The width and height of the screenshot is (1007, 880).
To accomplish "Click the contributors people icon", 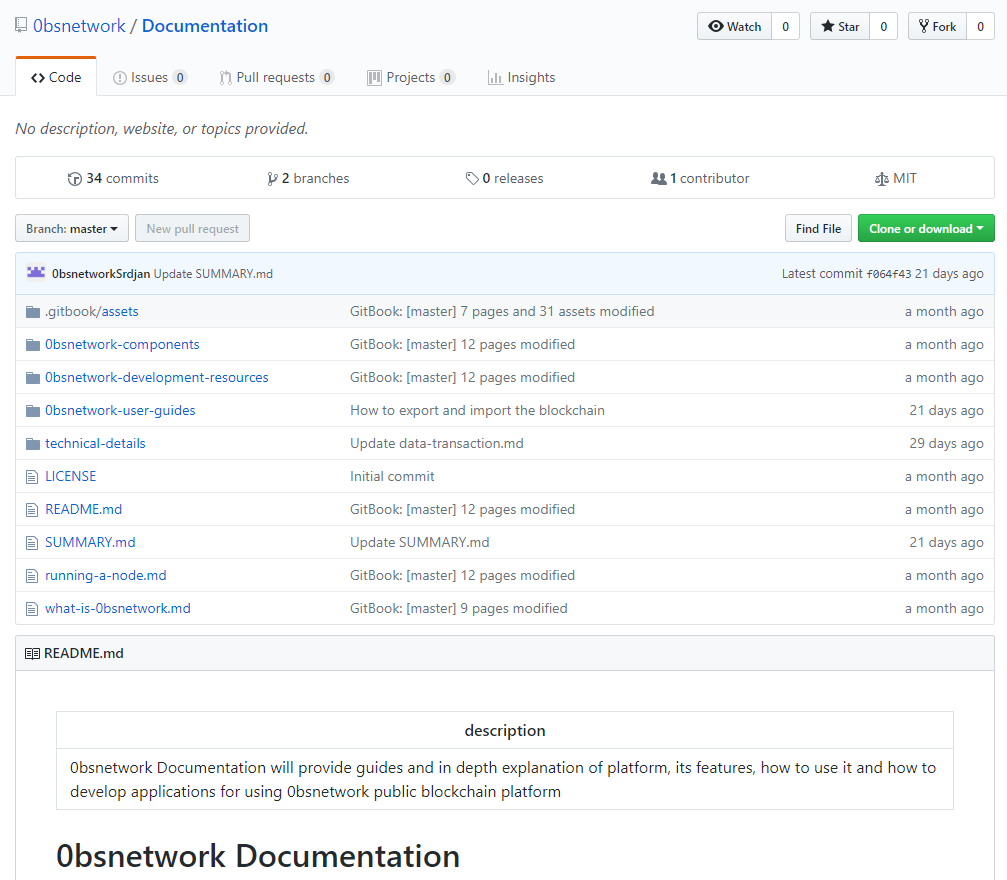I will (659, 179).
